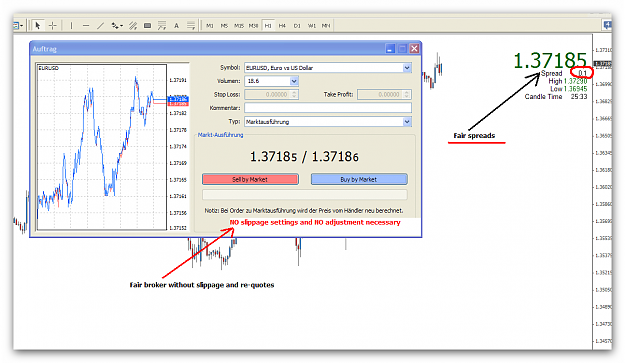625x363 pixels.
Task: Click the Spread label on the chart
Action: point(551,73)
